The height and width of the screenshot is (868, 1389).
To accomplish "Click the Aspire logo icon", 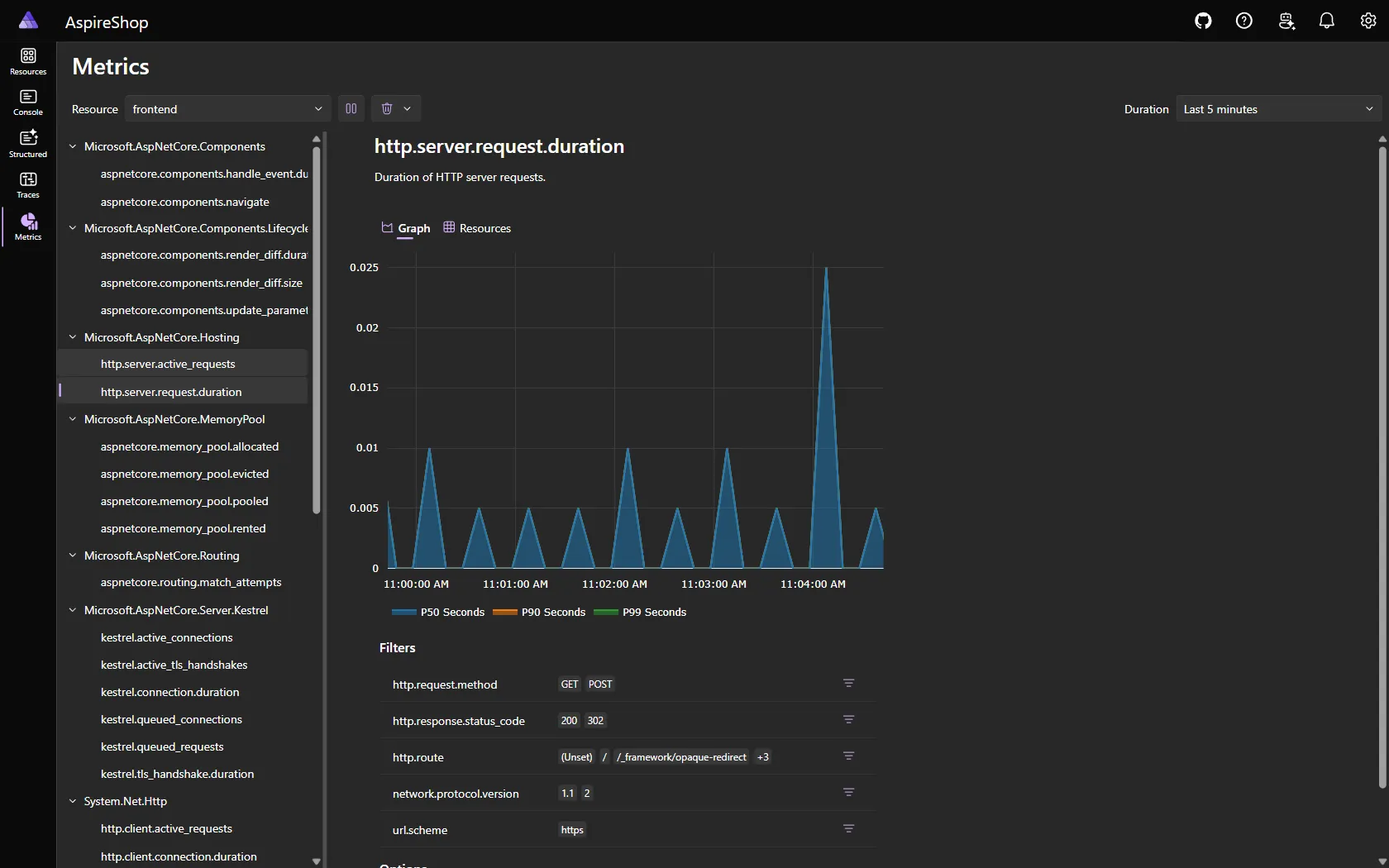I will coord(28,21).
